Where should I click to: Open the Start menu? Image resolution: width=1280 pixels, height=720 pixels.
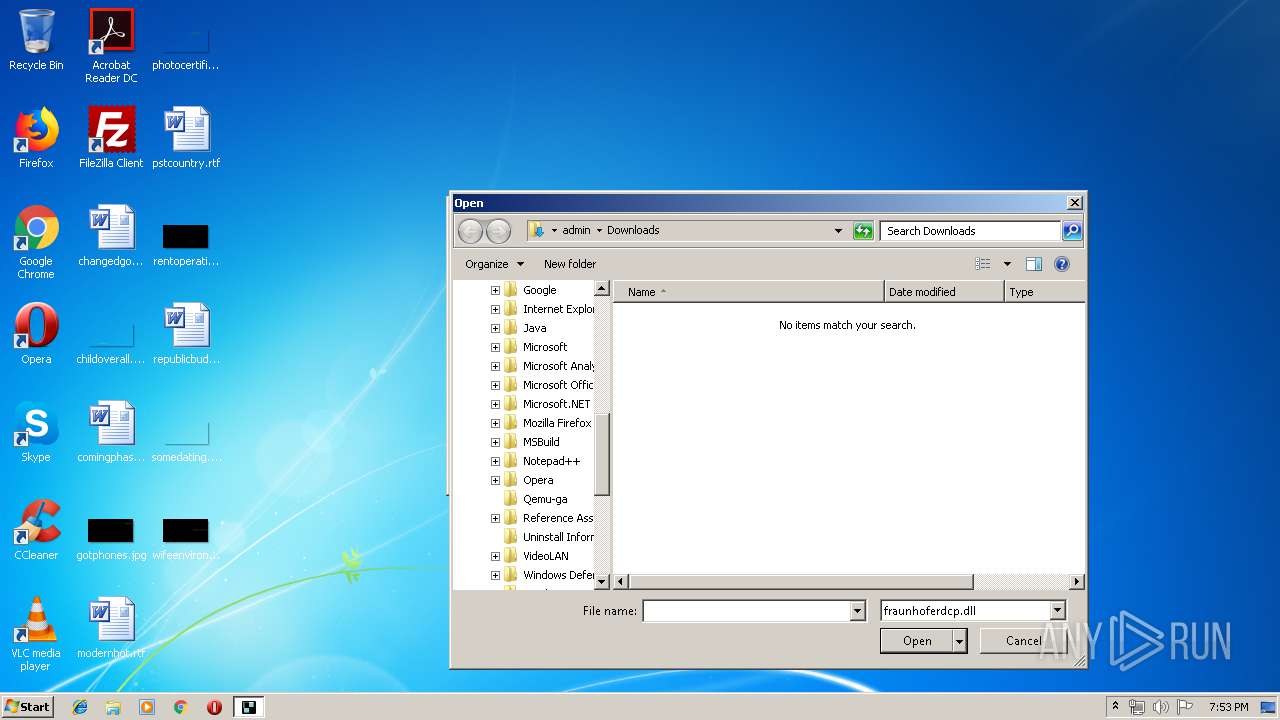click(x=28, y=707)
